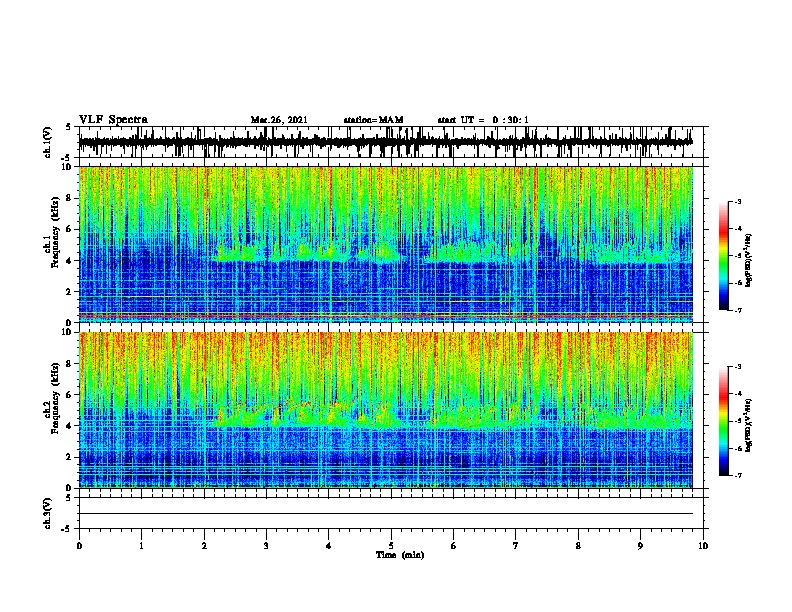Click time axis tick label "6"
Screen dimensions: 792x612
point(454,546)
